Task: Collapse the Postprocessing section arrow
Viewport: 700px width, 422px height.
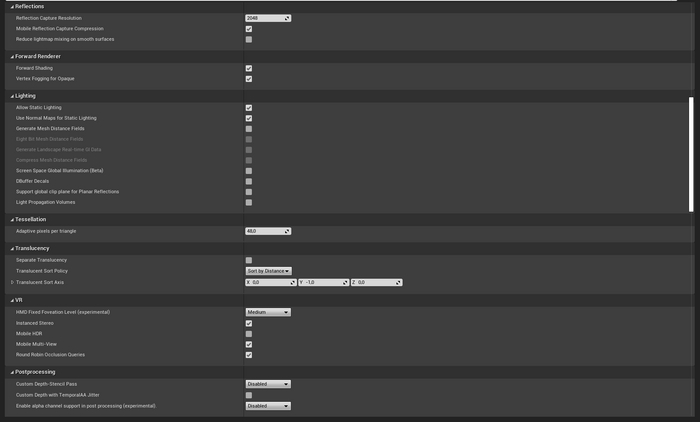Action: click(12, 372)
